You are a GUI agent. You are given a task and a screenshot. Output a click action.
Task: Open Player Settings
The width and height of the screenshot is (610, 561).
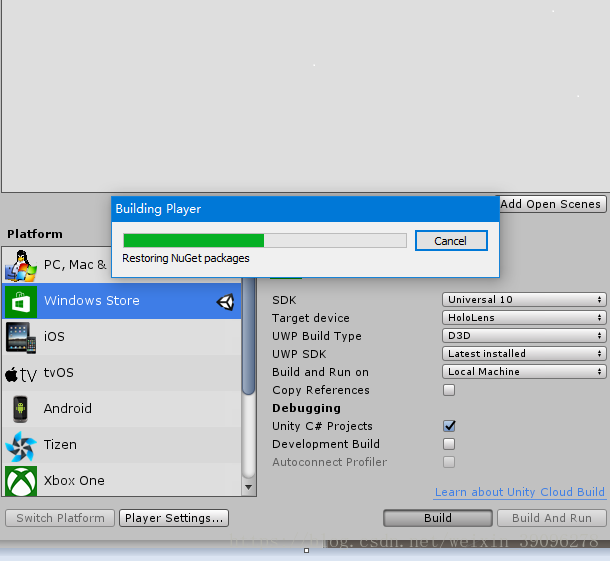point(174,518)
